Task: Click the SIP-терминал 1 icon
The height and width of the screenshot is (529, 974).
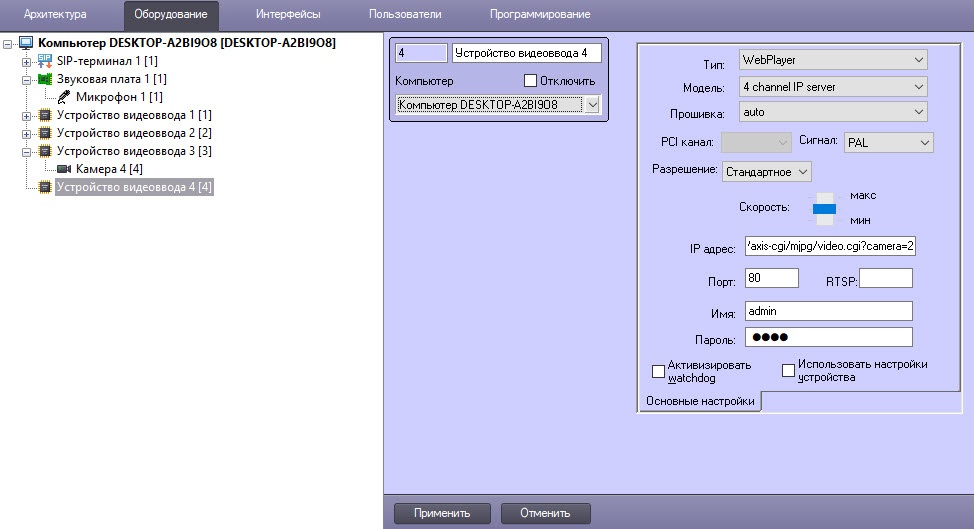Action: [x=44, y=61]
